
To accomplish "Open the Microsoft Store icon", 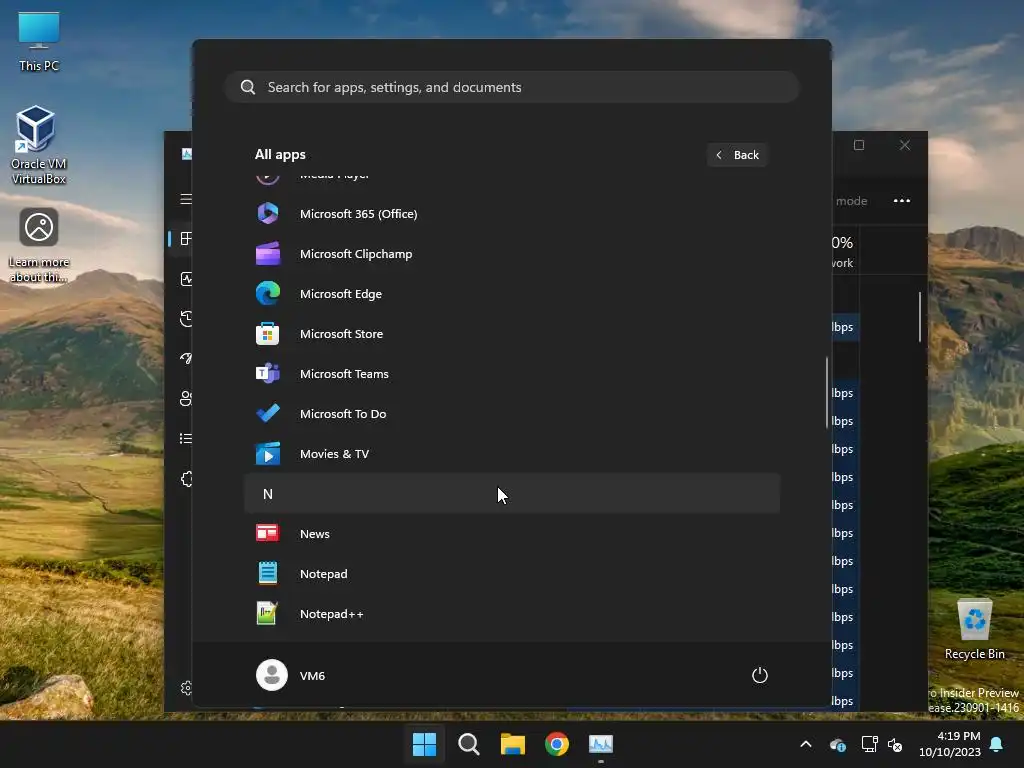I will [268, 334].
